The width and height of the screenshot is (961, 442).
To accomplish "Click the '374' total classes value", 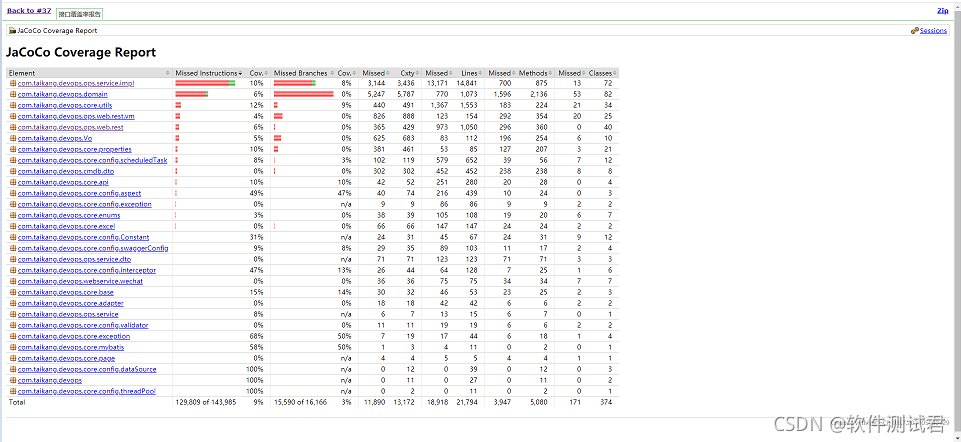I will pyautogui.click(x=606, y=402).
